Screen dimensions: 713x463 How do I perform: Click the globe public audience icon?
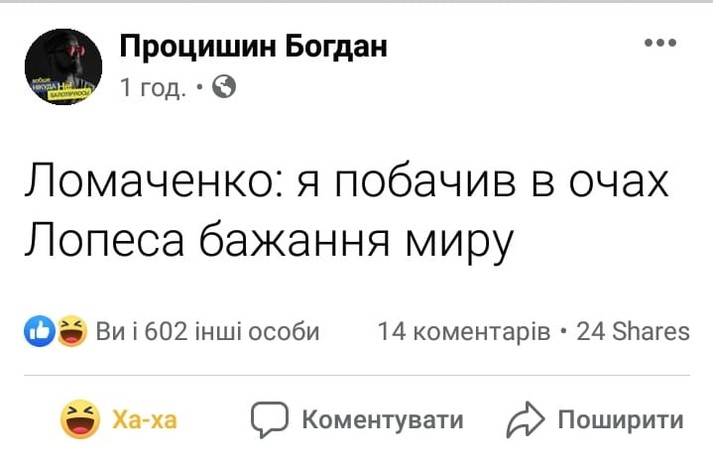225,88
